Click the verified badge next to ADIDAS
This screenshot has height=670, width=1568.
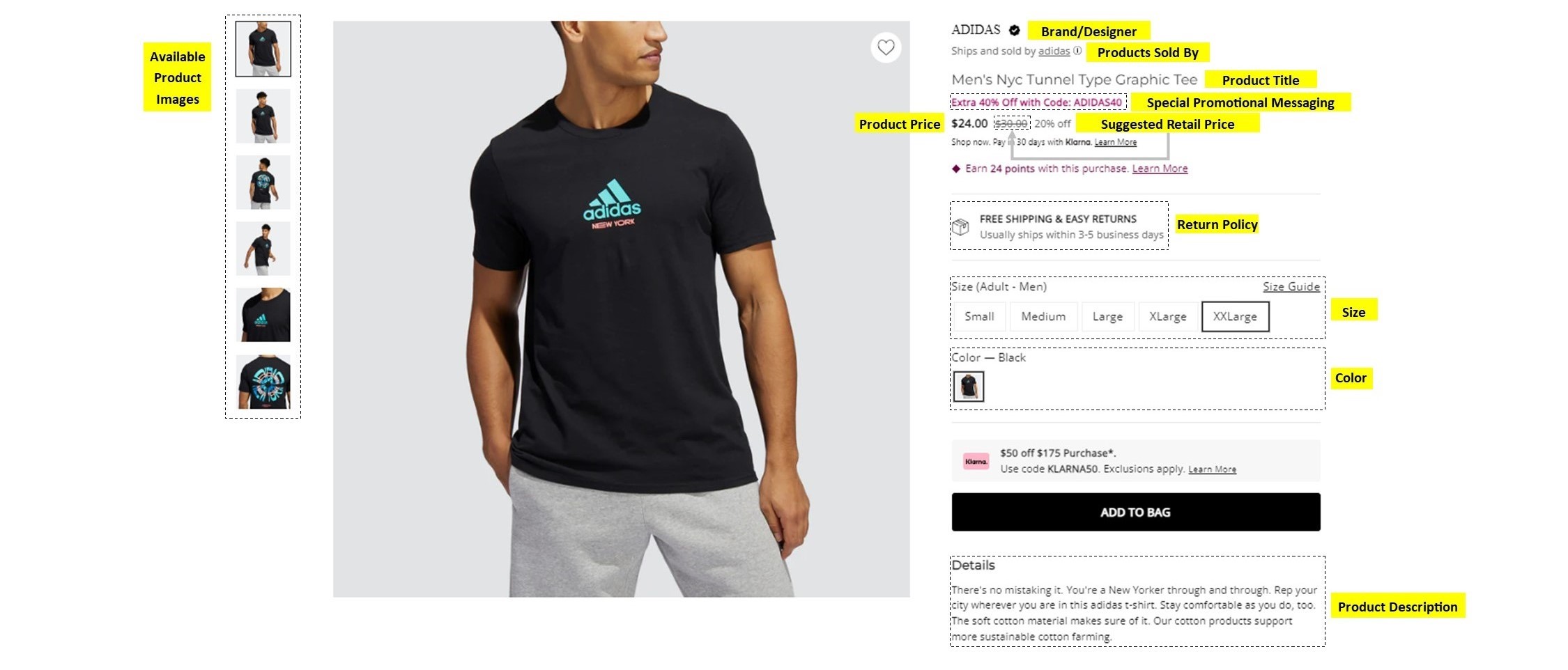click(x=1015, y=30)
